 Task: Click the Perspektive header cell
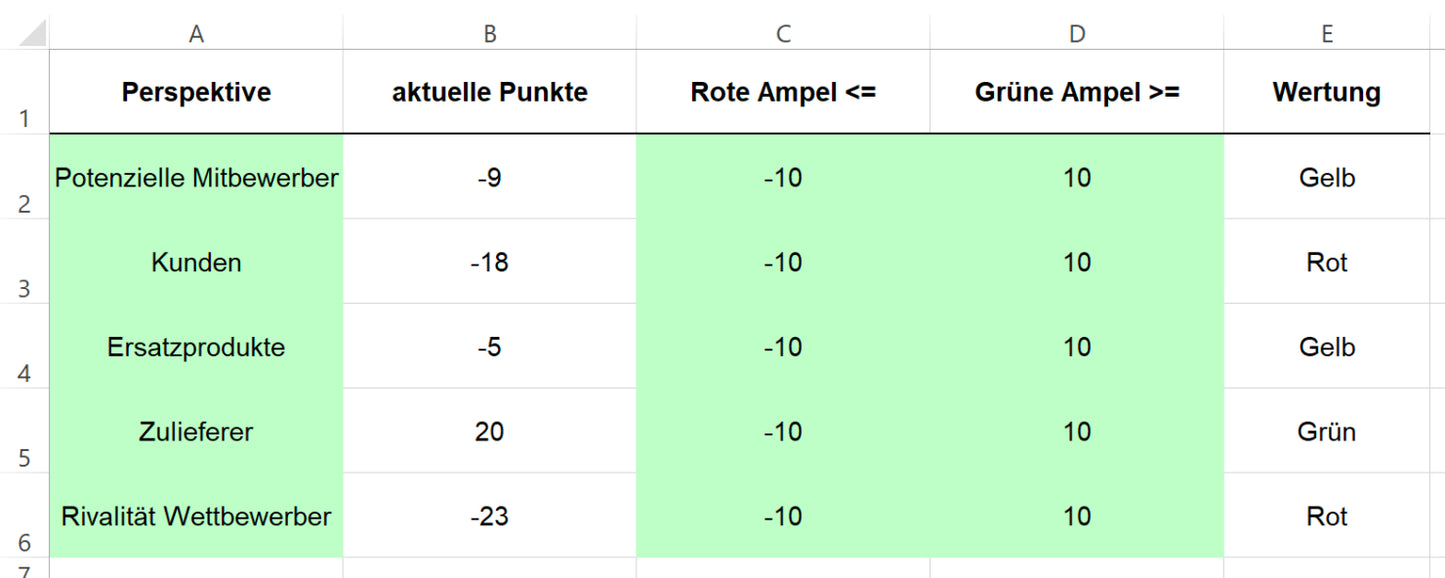[x=196, y=92]
